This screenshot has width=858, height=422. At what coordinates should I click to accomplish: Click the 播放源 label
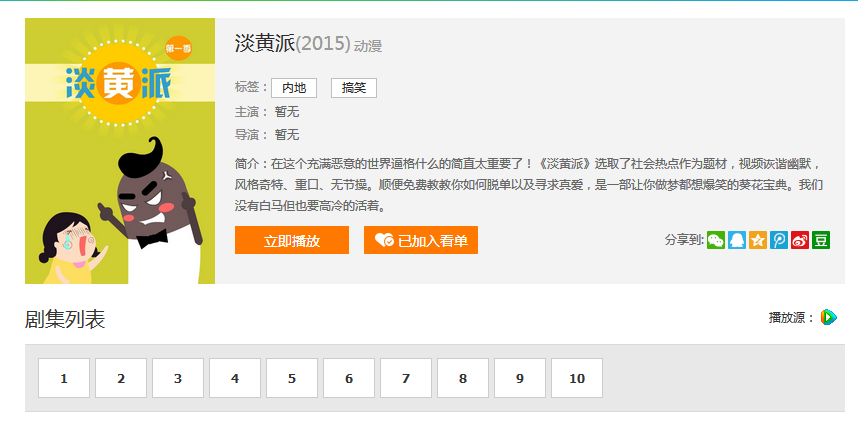(x=792, y=317)
